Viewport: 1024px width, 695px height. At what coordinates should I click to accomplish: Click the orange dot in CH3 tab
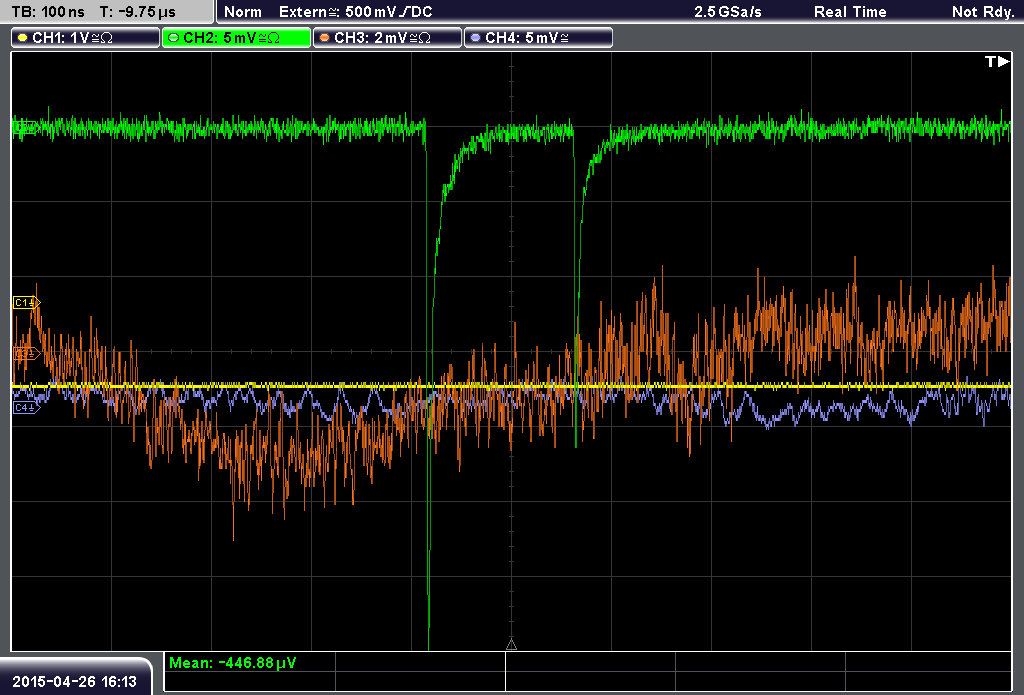325,38
